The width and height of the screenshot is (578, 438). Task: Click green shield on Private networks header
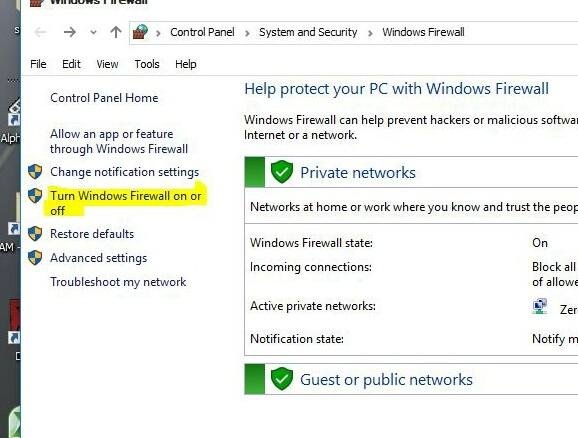pyautogui.click(x=282, y=172)
